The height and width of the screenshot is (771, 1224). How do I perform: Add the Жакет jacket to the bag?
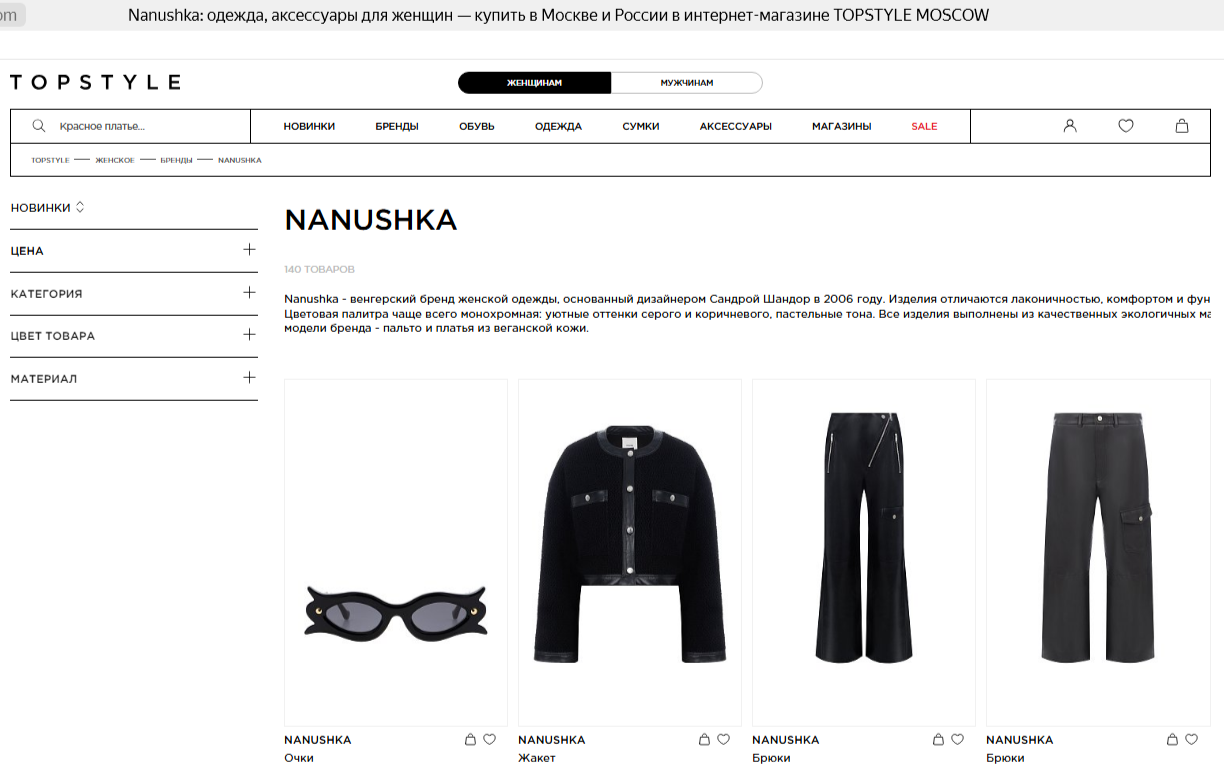click(704, 740)
